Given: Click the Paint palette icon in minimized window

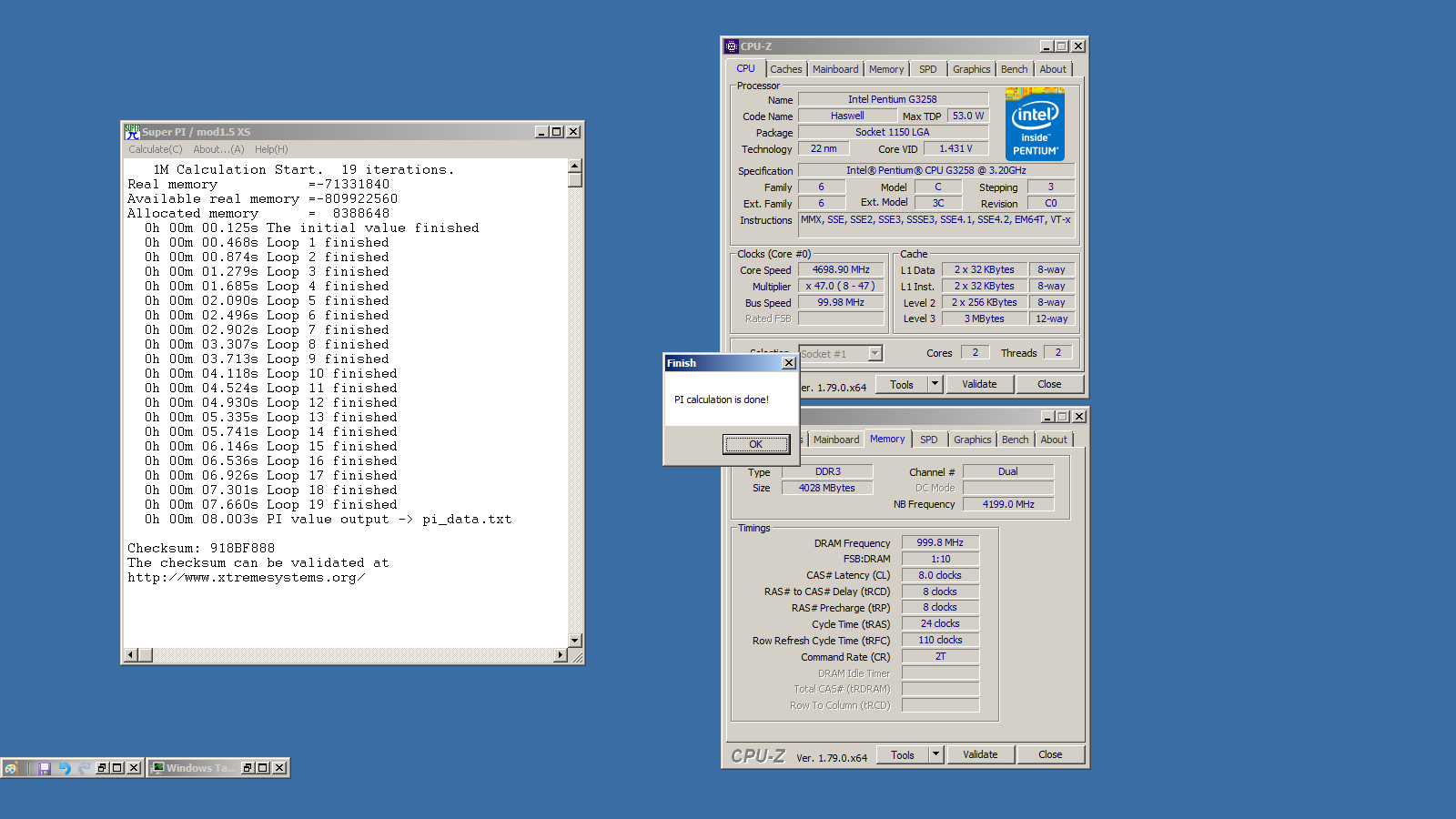Looking at the screenshot, I should 11,768.
